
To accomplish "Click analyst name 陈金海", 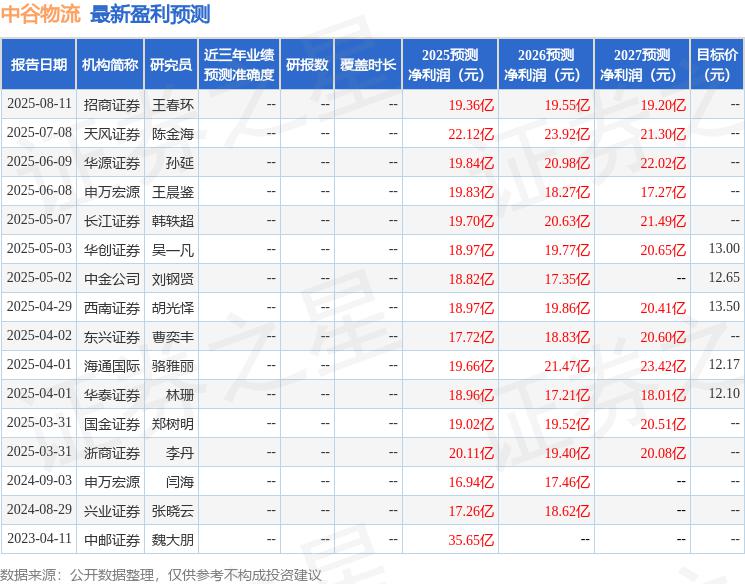I will point(173,134).
